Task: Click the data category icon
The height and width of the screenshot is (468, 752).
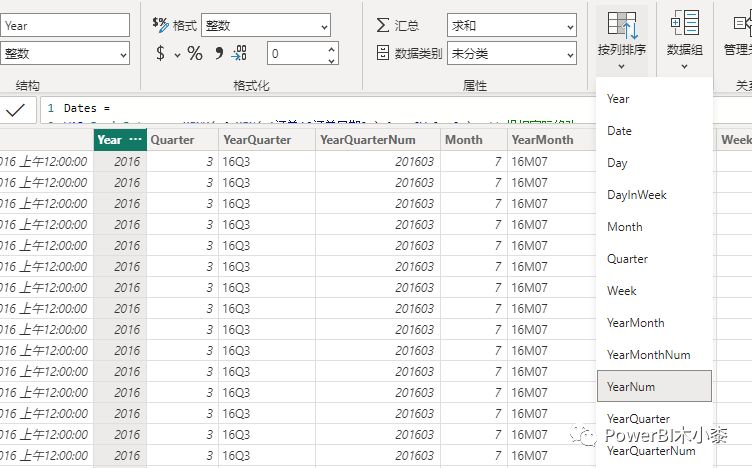Action: click(x=383, y=53)
